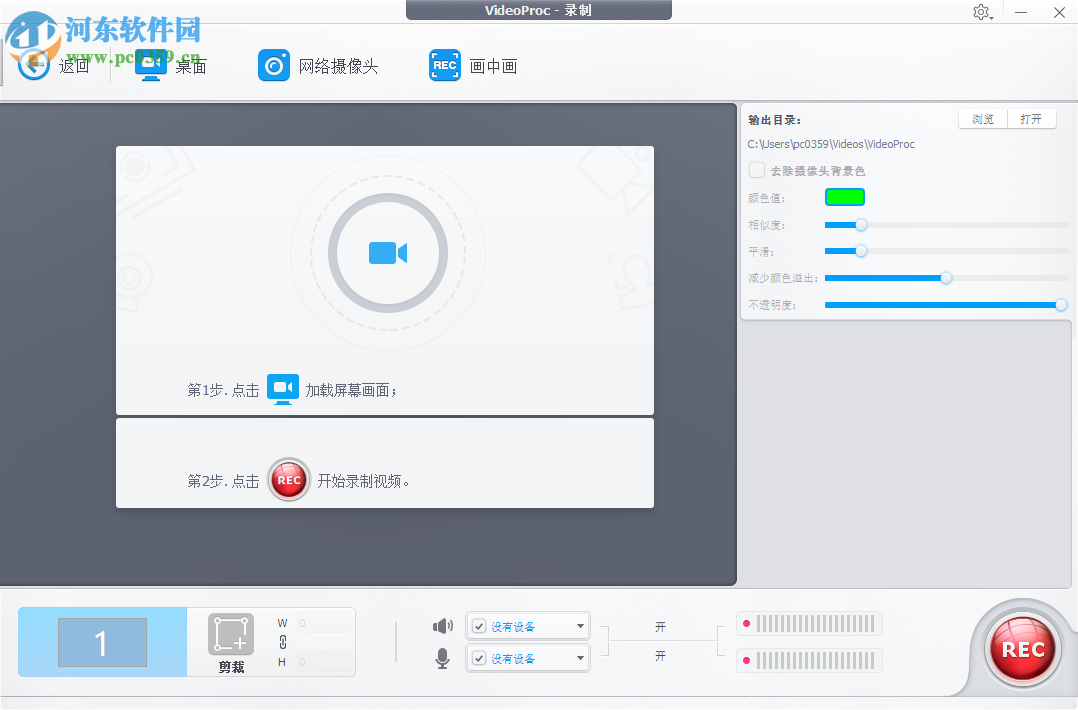Click the speaker audio output icon

443,625
